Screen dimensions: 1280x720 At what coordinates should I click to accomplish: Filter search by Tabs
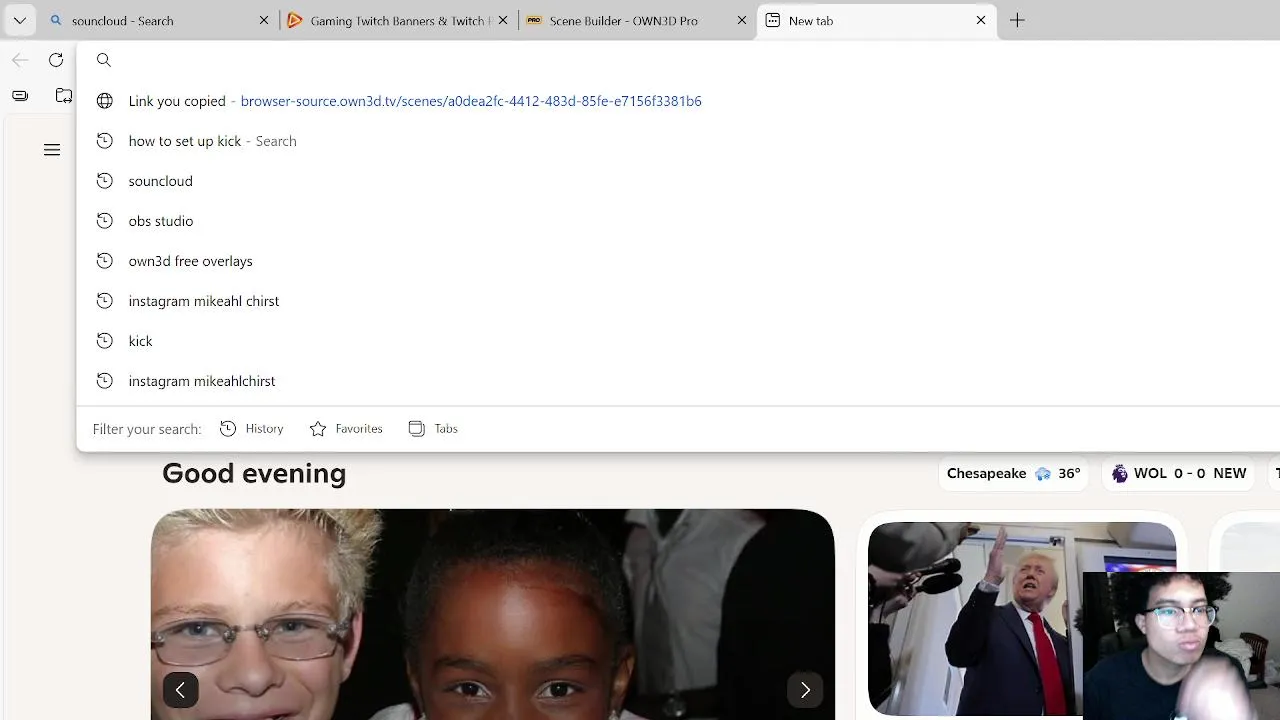[433, 428]
